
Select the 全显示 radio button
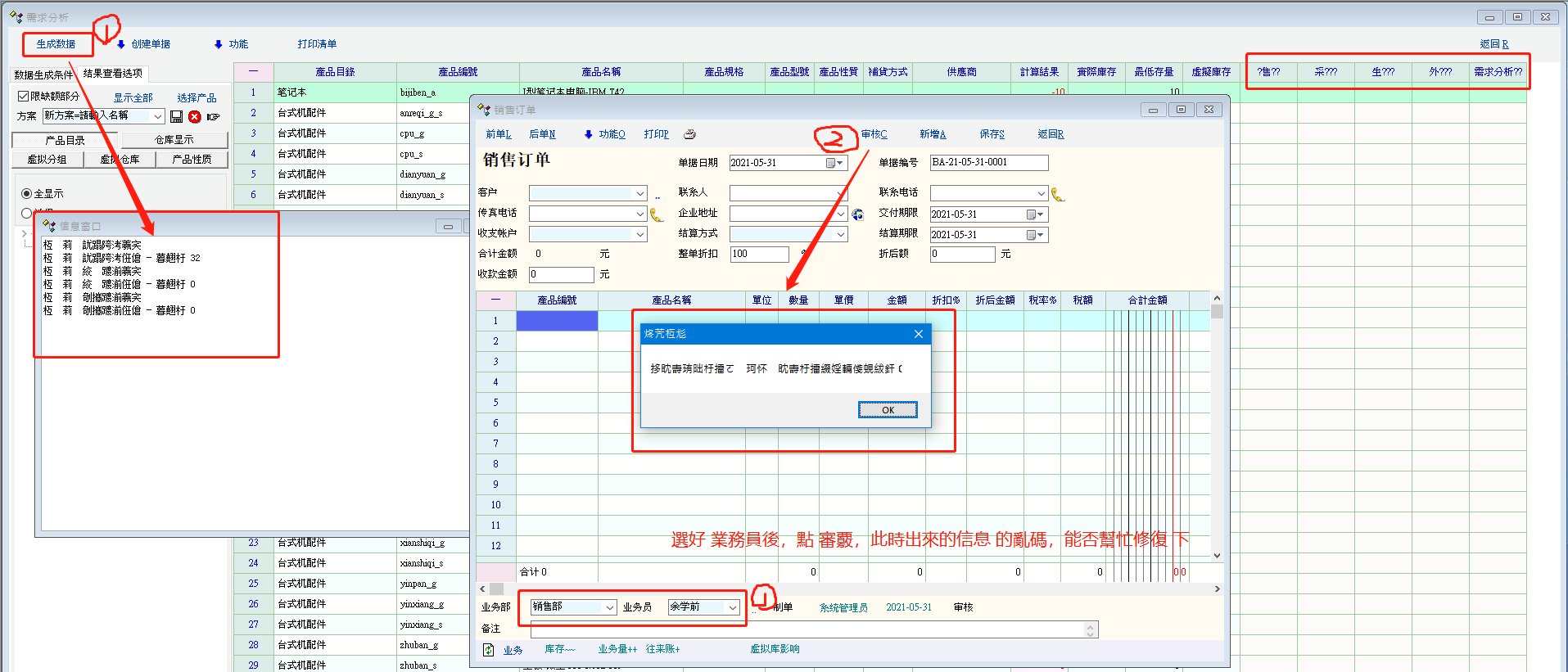(x=26, y=194)
